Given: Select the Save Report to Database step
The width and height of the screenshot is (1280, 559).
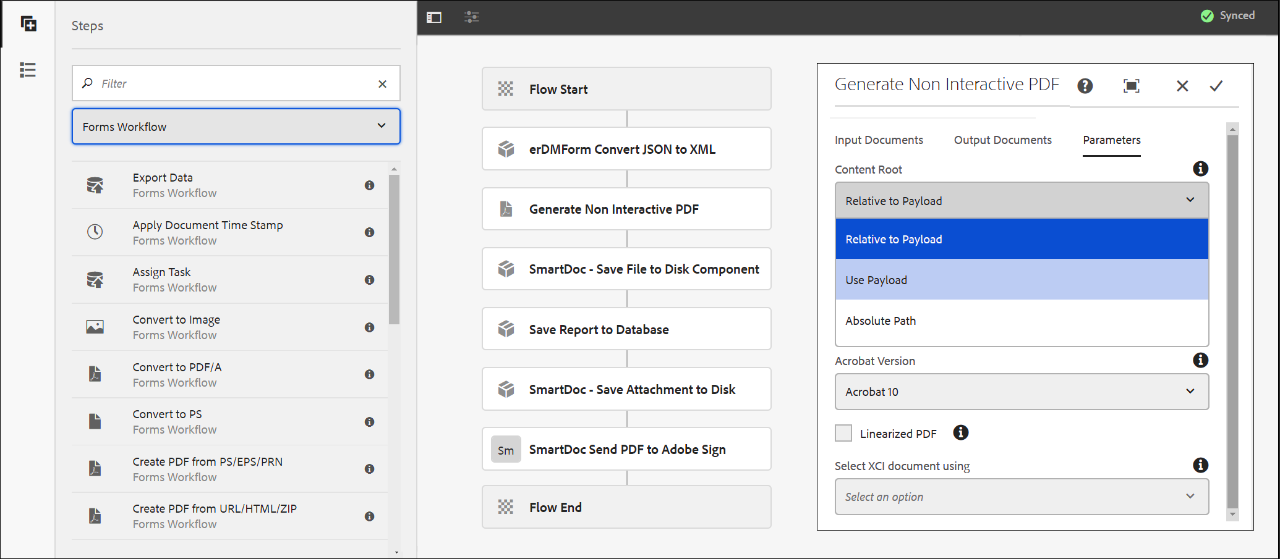Looking at the screenshot, I should [x=626, y=329].
